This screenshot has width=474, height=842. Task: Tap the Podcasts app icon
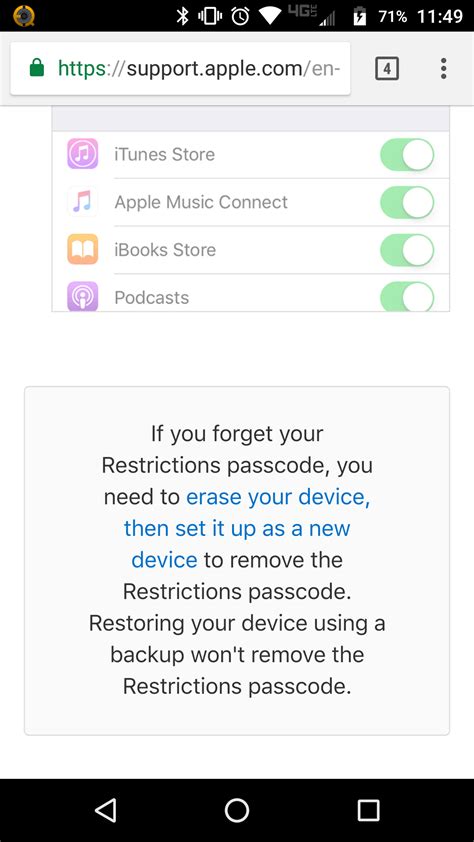(x=83, y=296)
